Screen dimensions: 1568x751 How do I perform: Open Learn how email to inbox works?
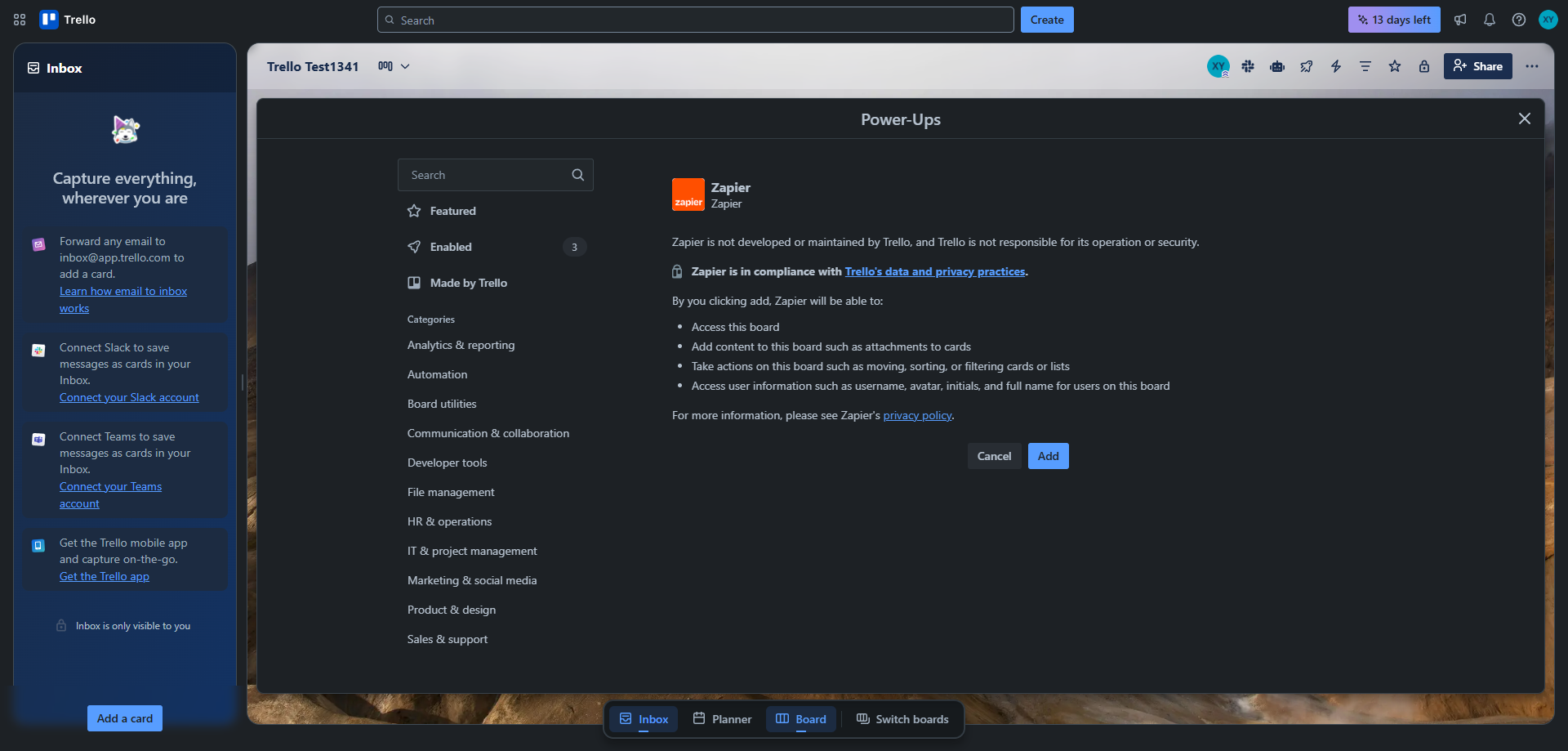[122, 299]
